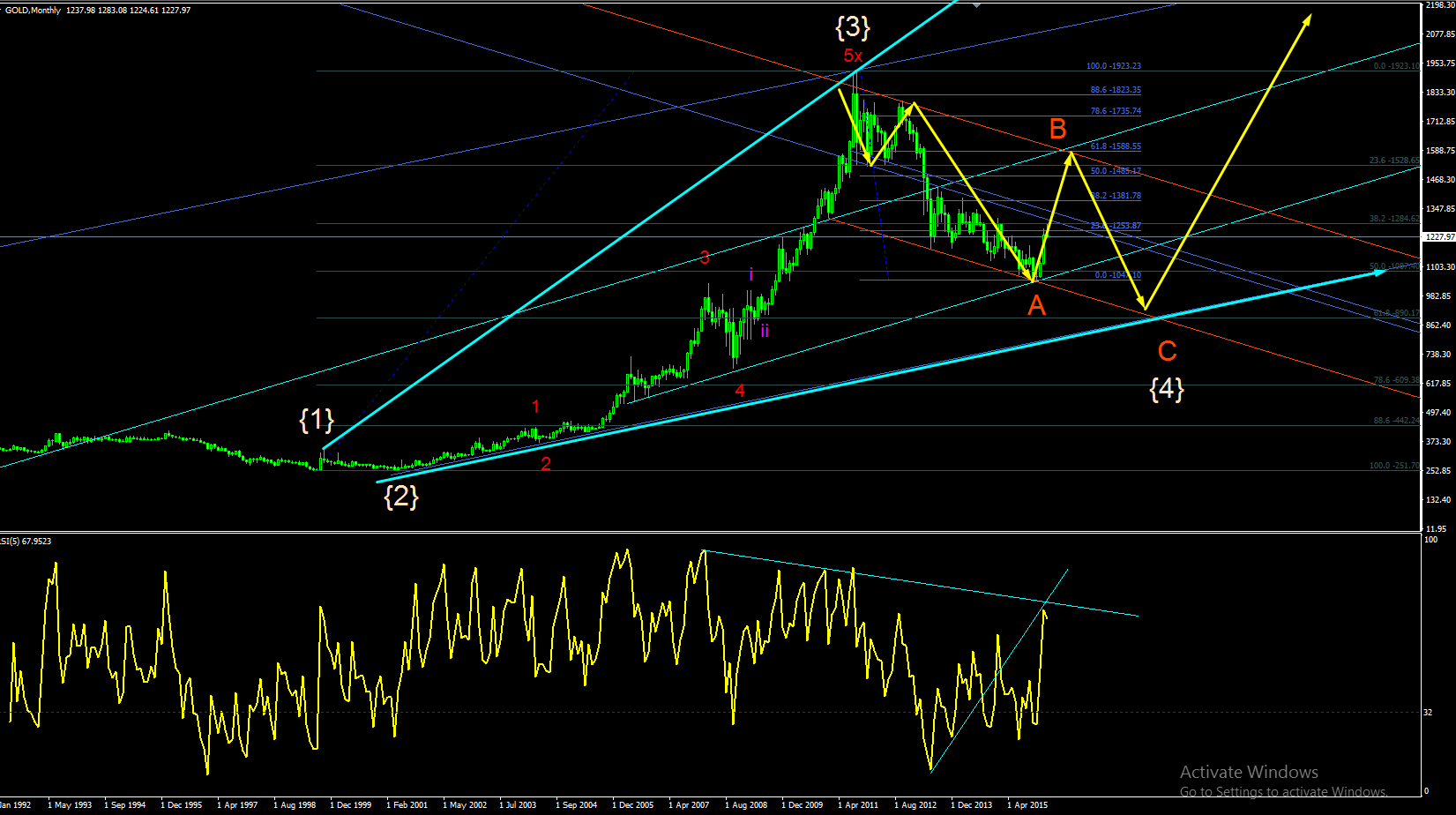Click the 1 Apr 2015 date on the time axis
Image resolution: width=1456 pixels, height=815 pixels.
click(1028, 804)
